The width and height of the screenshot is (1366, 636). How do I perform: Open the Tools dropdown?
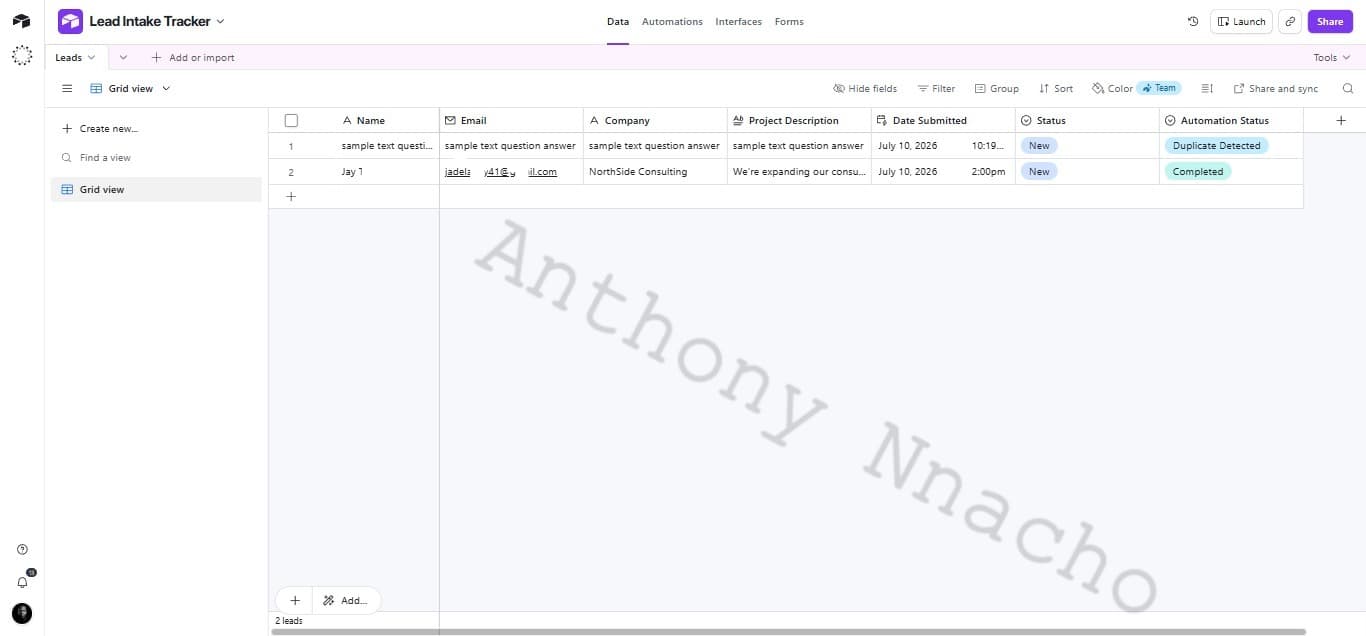[x=1332, y=57]
